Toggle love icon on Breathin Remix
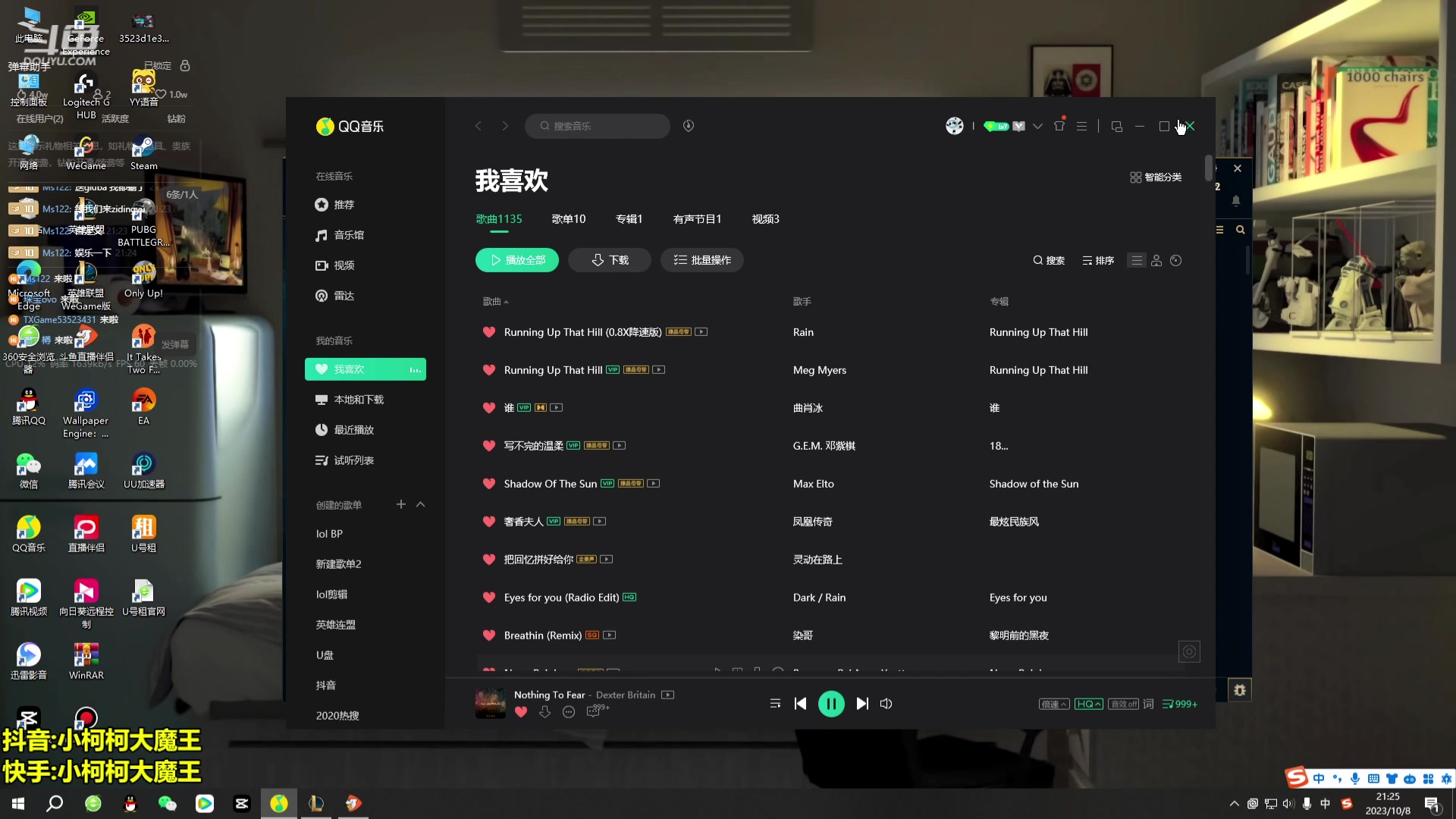The height and width of the screenshot is (819, 1456). pyautogui.click(x=489, y=634)
